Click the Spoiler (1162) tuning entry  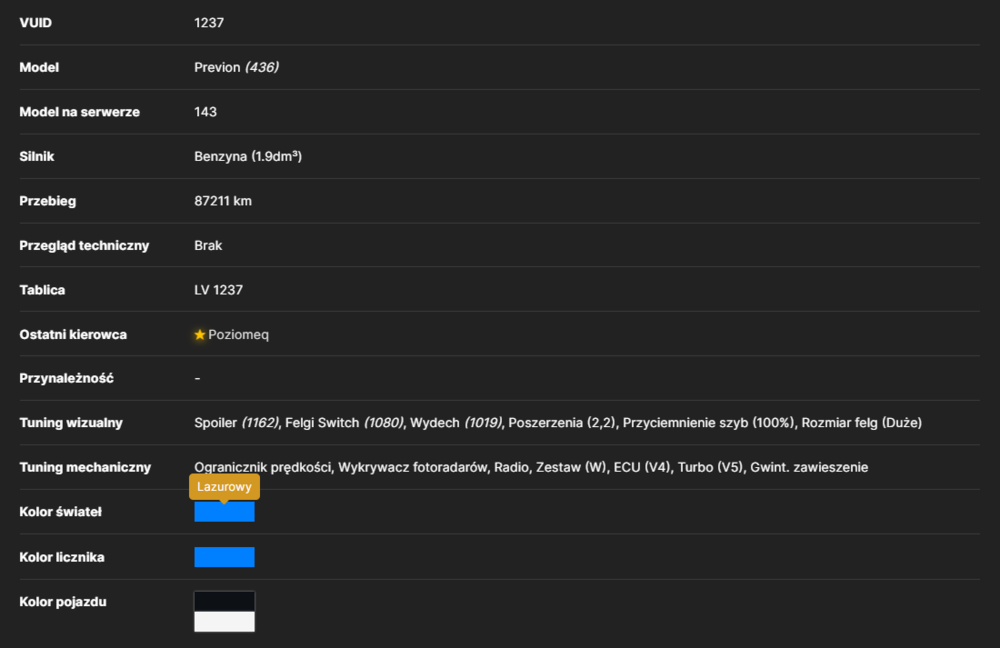[x=237, y=422]
